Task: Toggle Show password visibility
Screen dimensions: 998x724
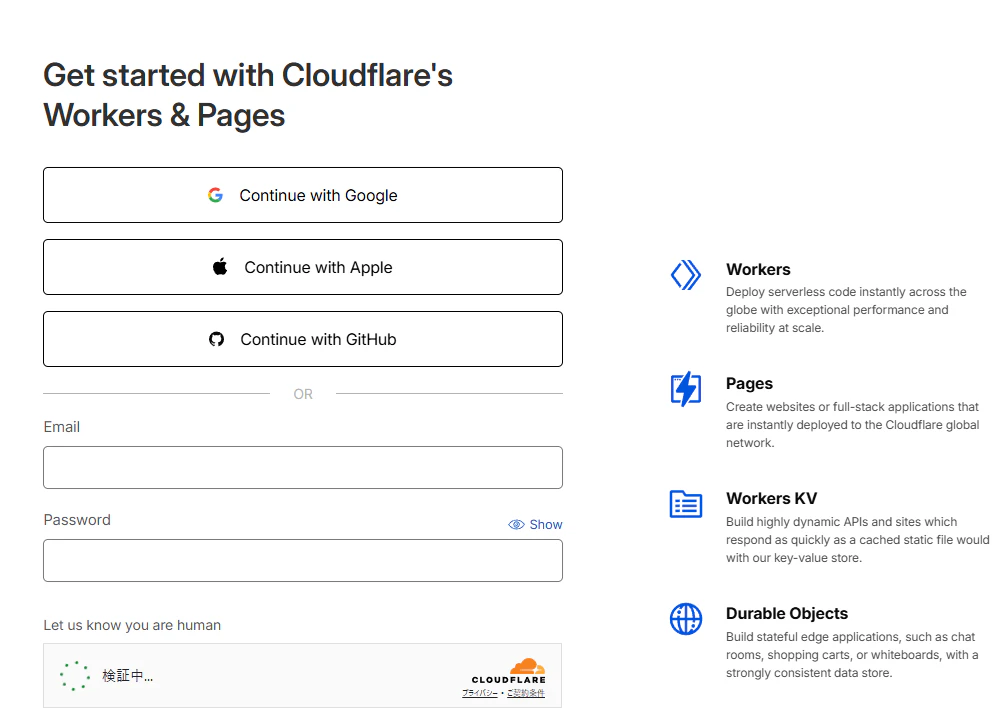Action: (535, 524)
